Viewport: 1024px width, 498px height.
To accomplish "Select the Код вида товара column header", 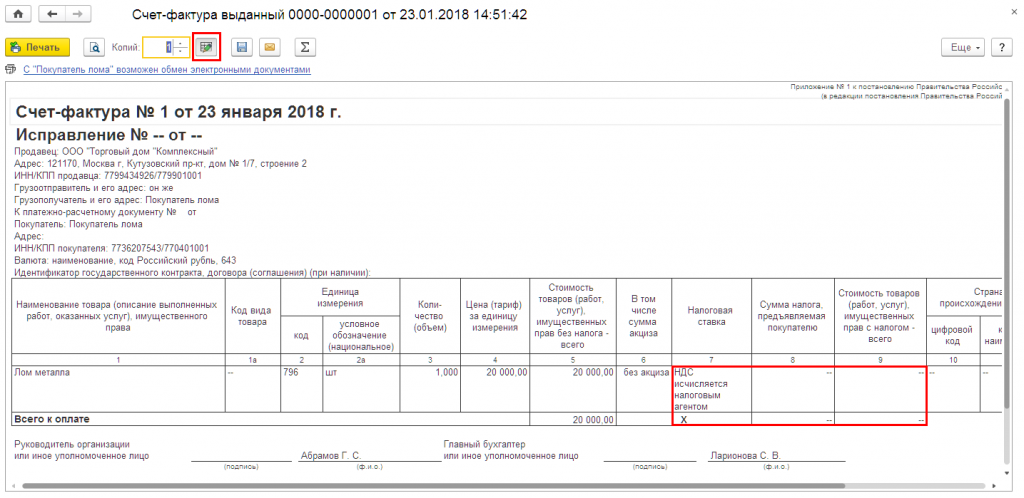I will coord(253,316).
